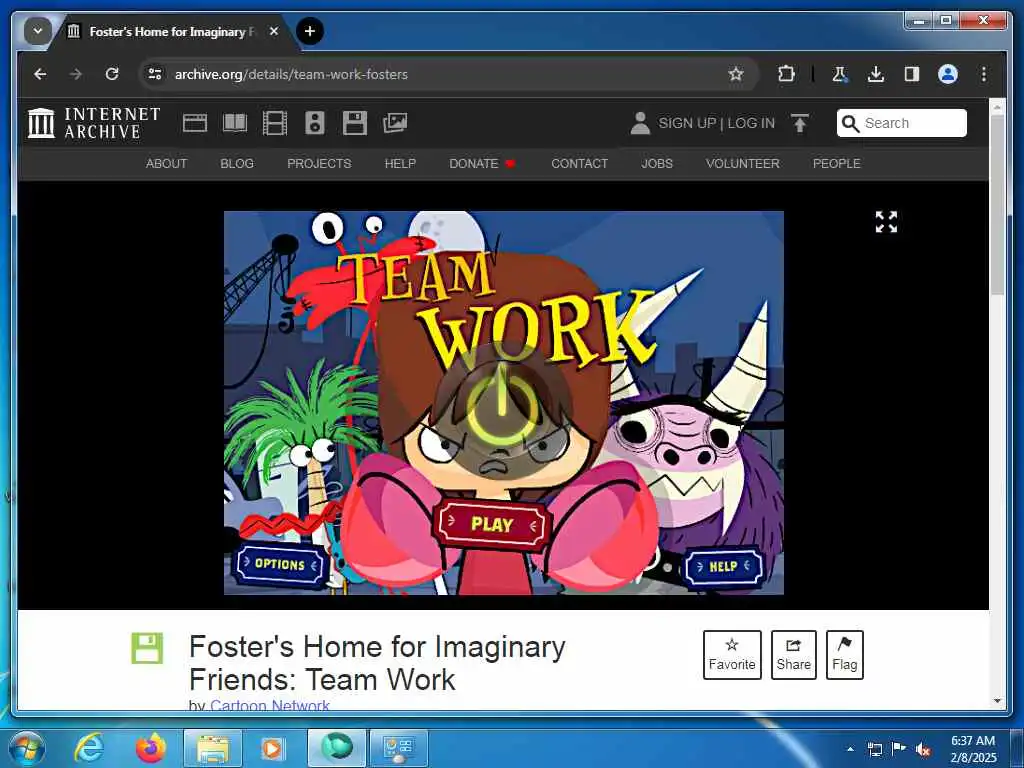Viewport: 1024px width, 768px height.
Task: Toggle fullscreen for the emulator
Action: pyautogui.click(x=886, y=221)
